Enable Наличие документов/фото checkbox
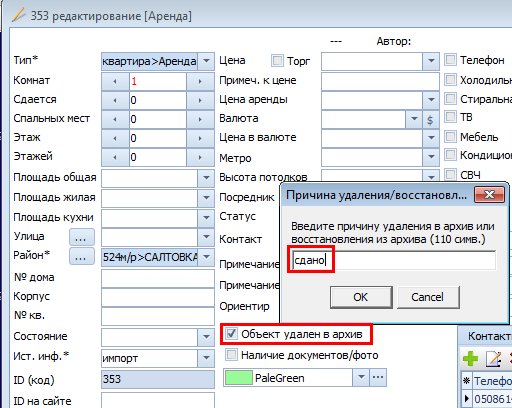This screenshot has height=408, width=512. click(231, 355)
